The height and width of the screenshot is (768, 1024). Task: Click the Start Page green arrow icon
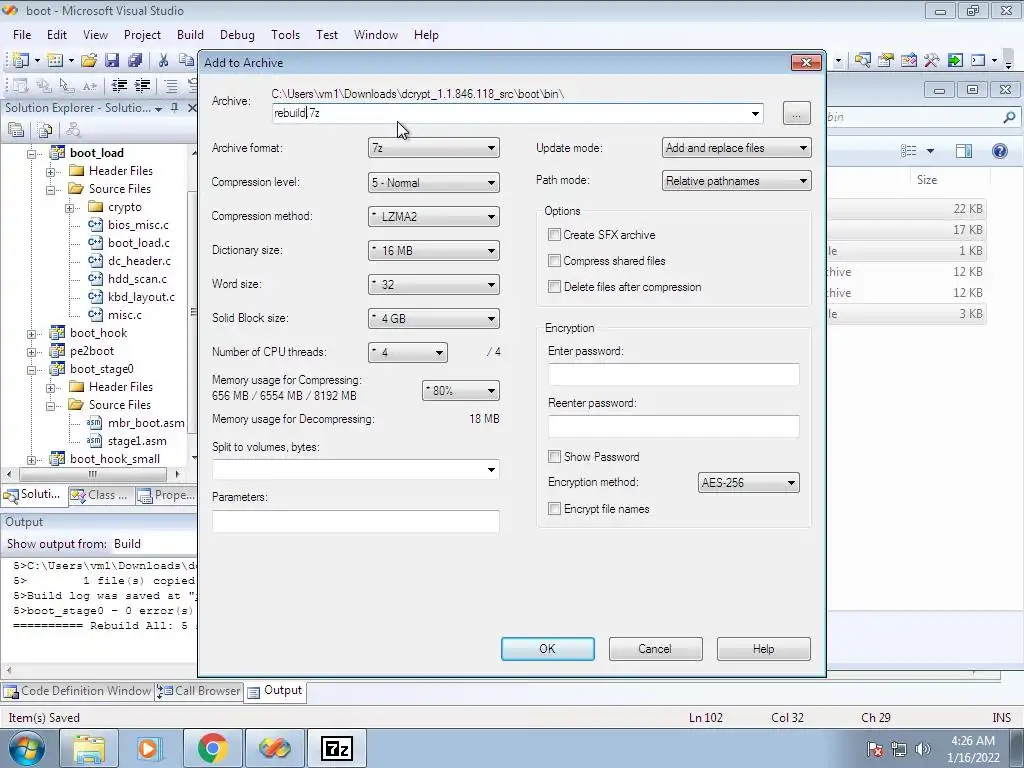click(x=955, y=61)
